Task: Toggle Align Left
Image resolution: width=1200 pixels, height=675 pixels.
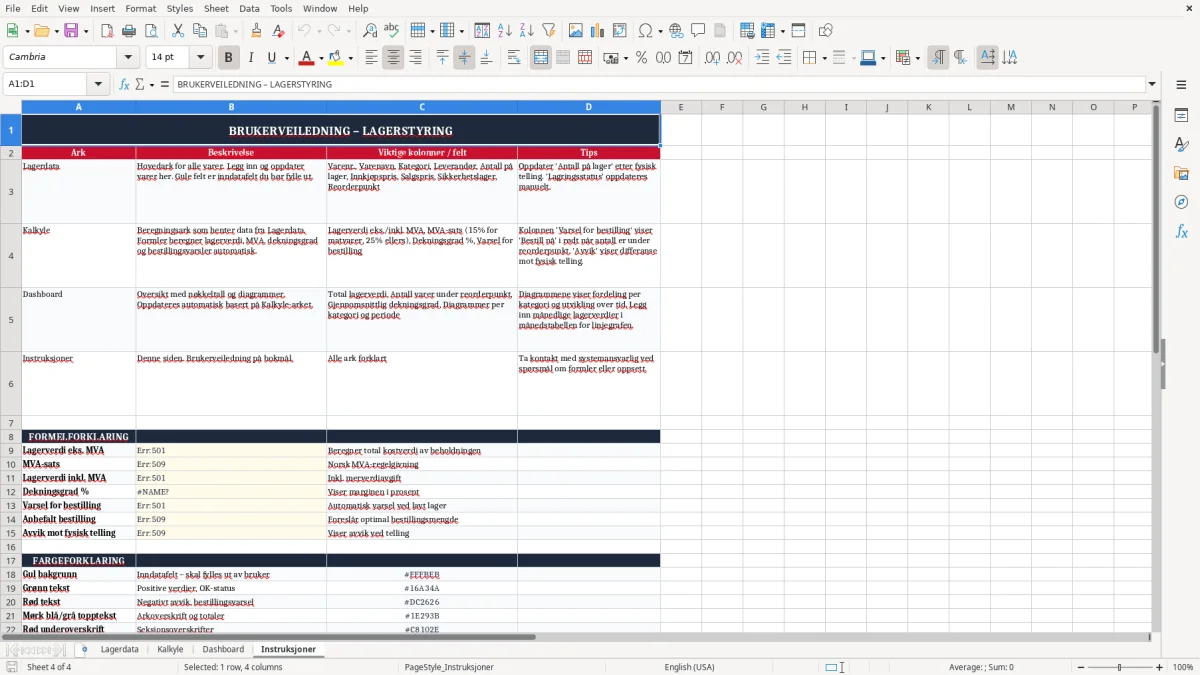Action: [x=371, y=58]
